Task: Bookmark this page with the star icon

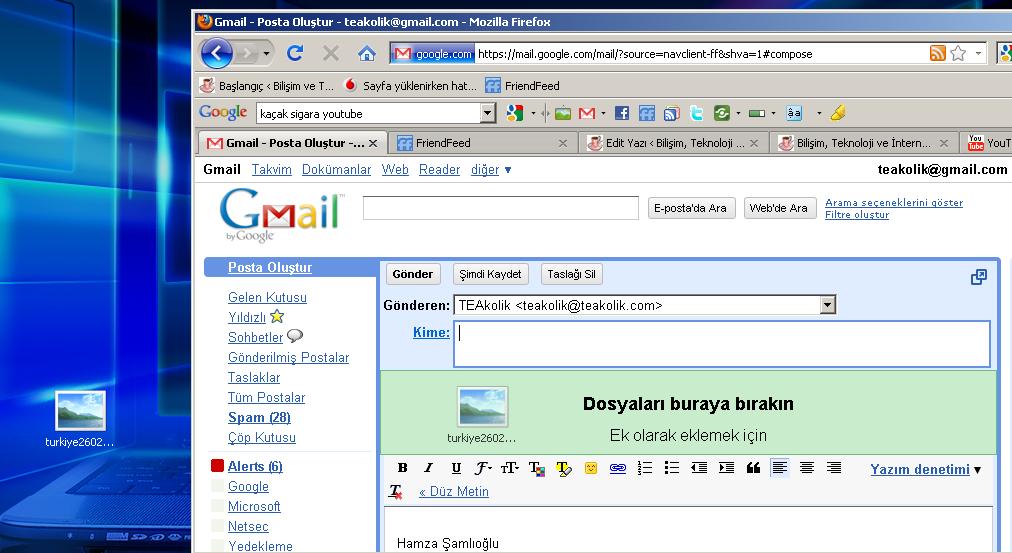Action: pos(958,53)
